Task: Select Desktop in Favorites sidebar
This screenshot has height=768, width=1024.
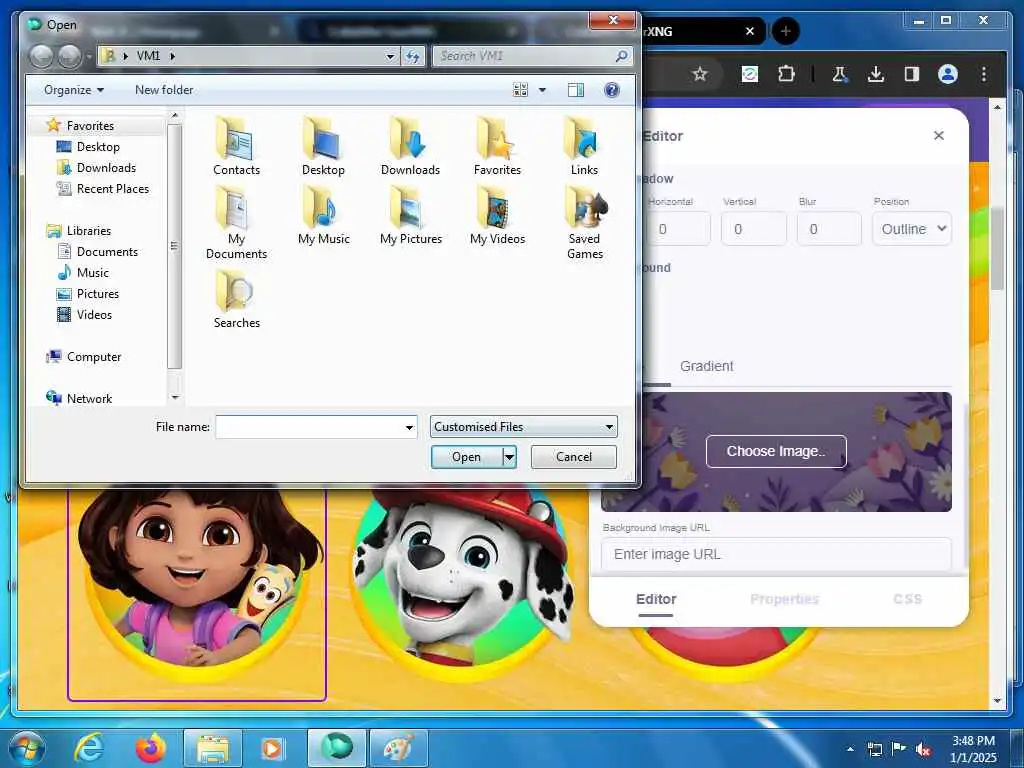Action: 98,147
